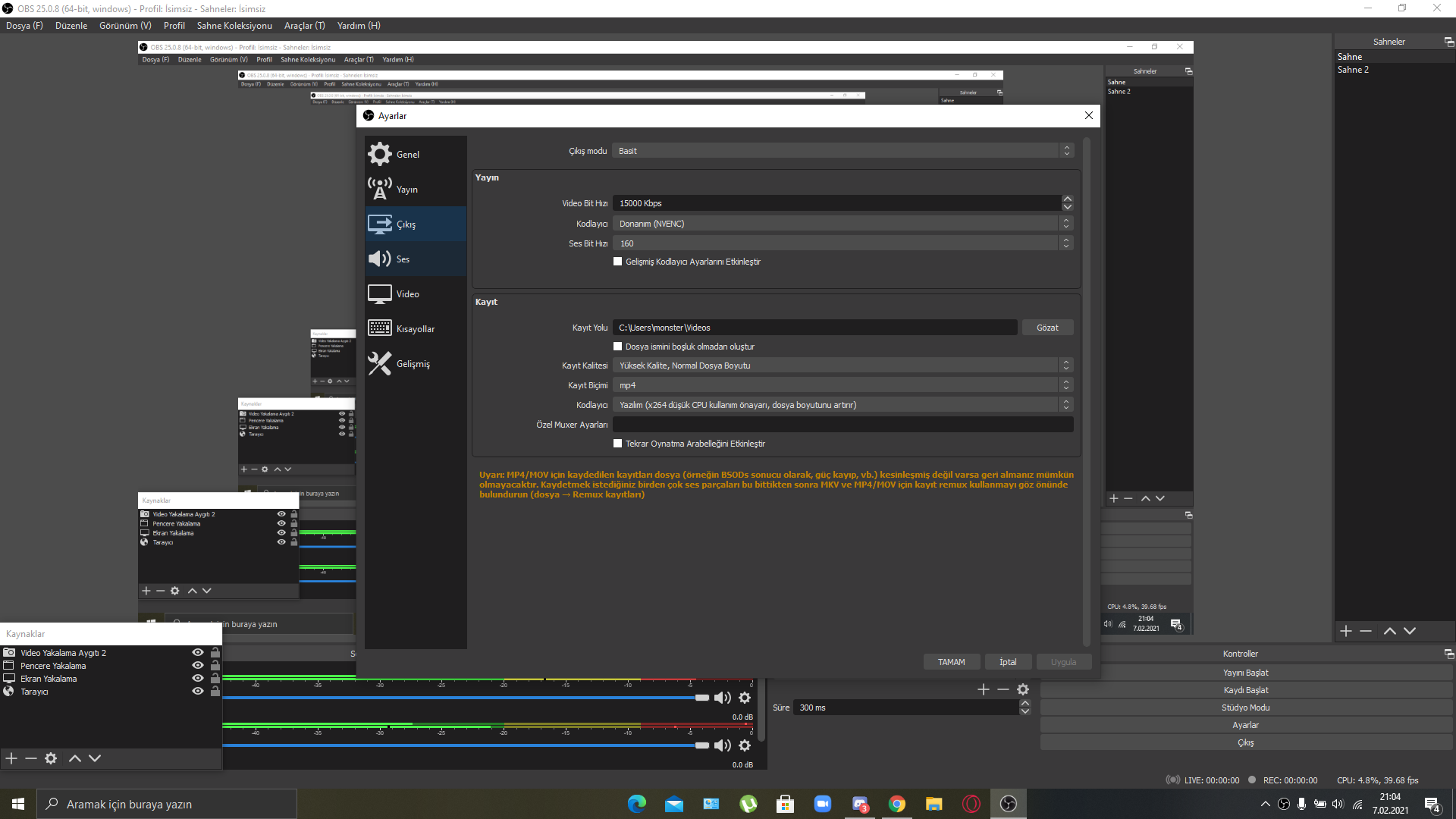Open source properties gear in Kaynaklar
Image resolution: width=1456 pixels, height=819 pixels.
point(51,758)
